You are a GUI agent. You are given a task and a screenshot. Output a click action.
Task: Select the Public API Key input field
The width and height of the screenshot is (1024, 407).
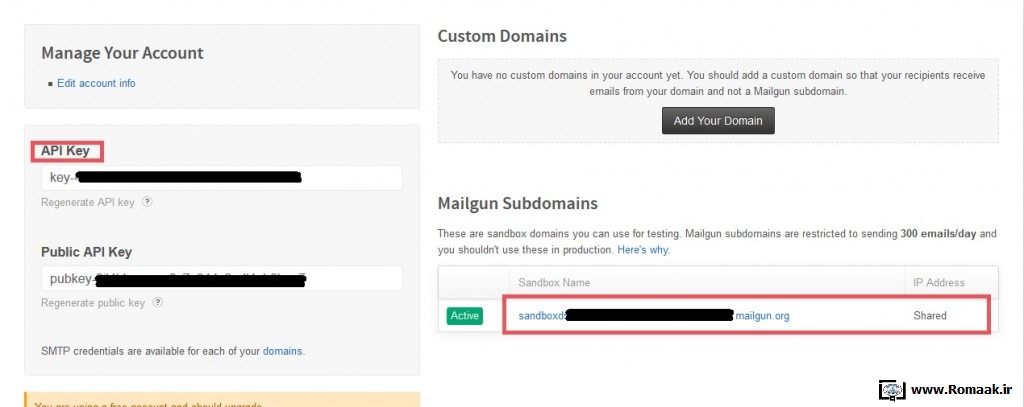(222, 278)
